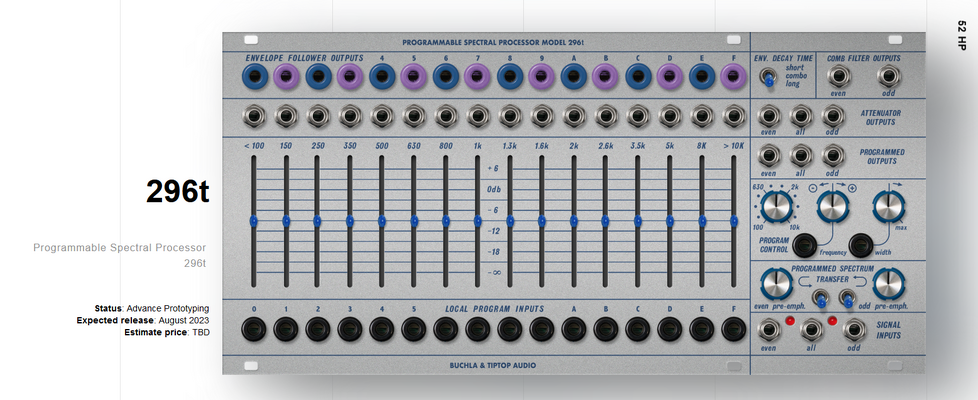
Task: Click the >10K band slider handle
Action: point(734,221)
